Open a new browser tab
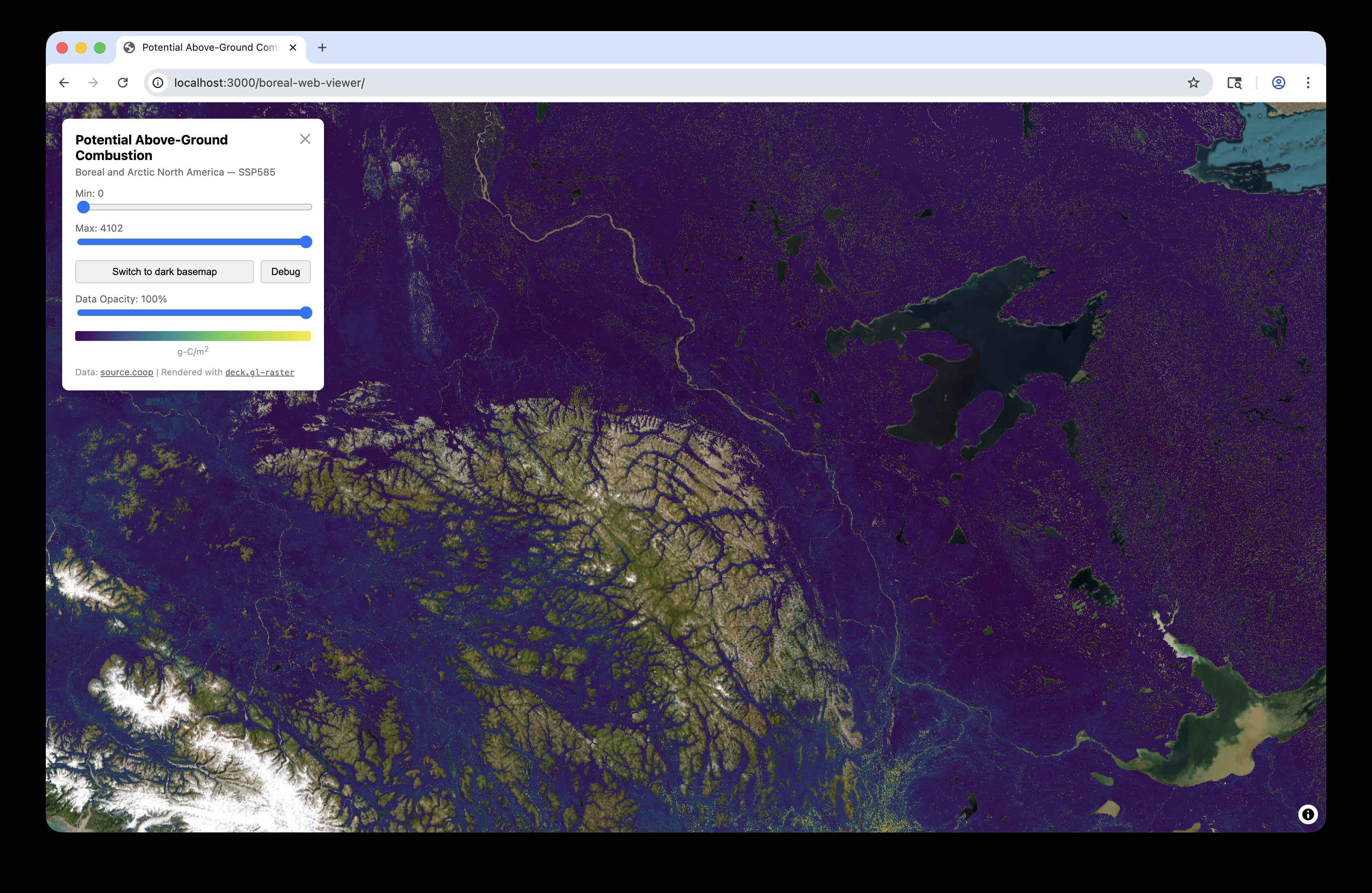The width and height of the screenshot is (1372, 893). point(322,47)
